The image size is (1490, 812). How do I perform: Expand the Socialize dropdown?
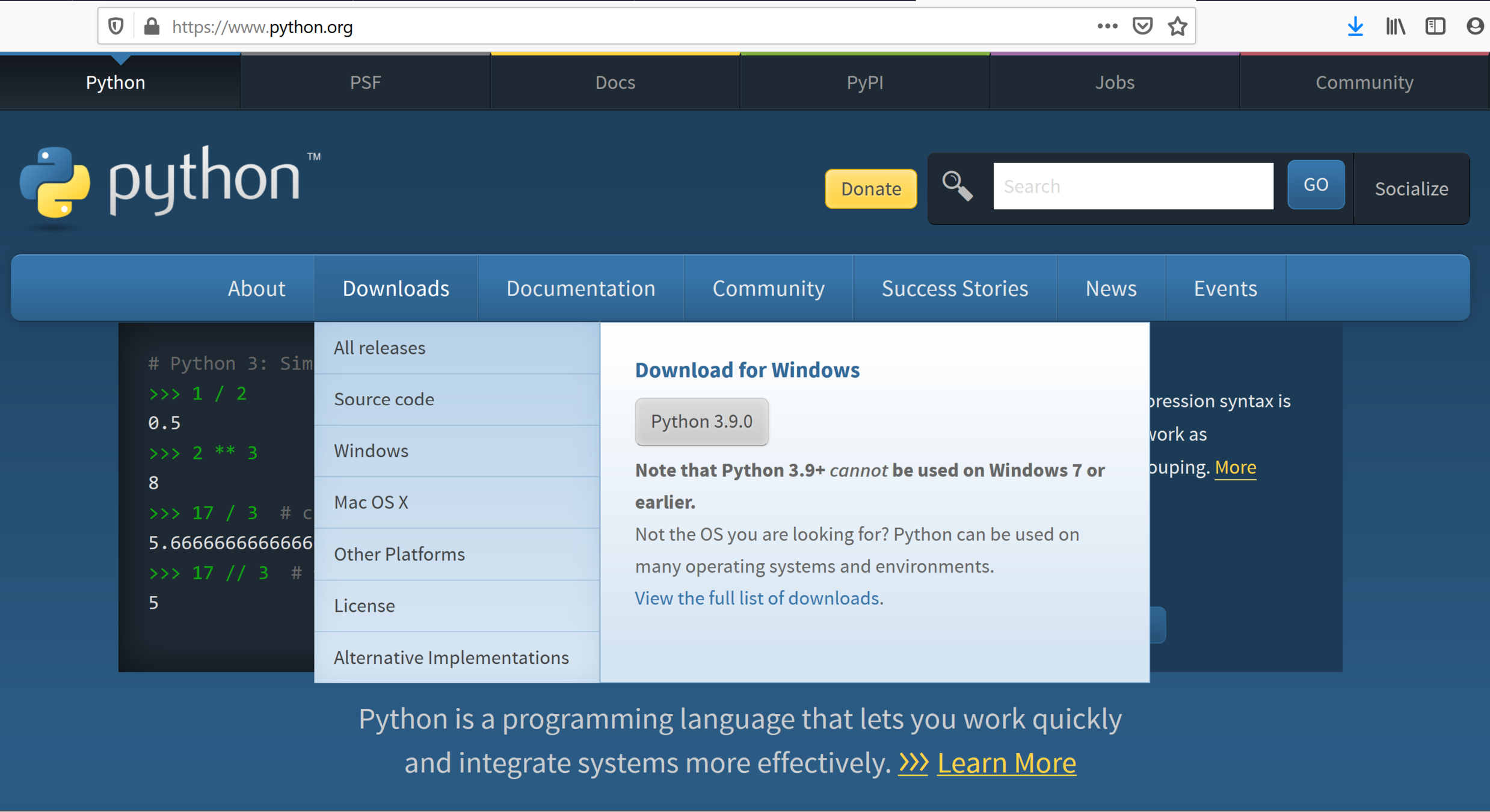click(1411, 188)
